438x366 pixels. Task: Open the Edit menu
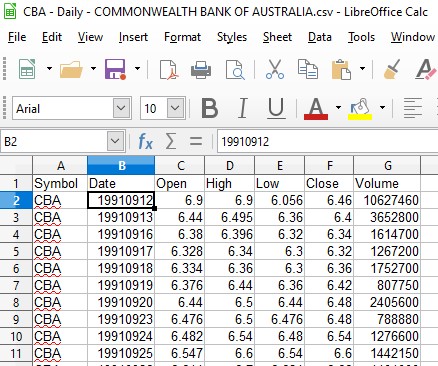point(52,37)
